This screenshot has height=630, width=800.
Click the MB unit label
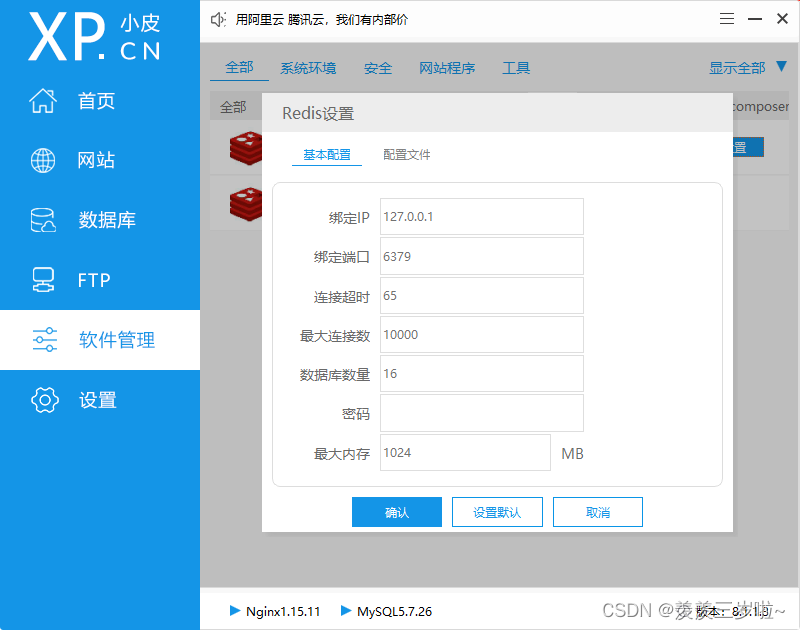572,453
